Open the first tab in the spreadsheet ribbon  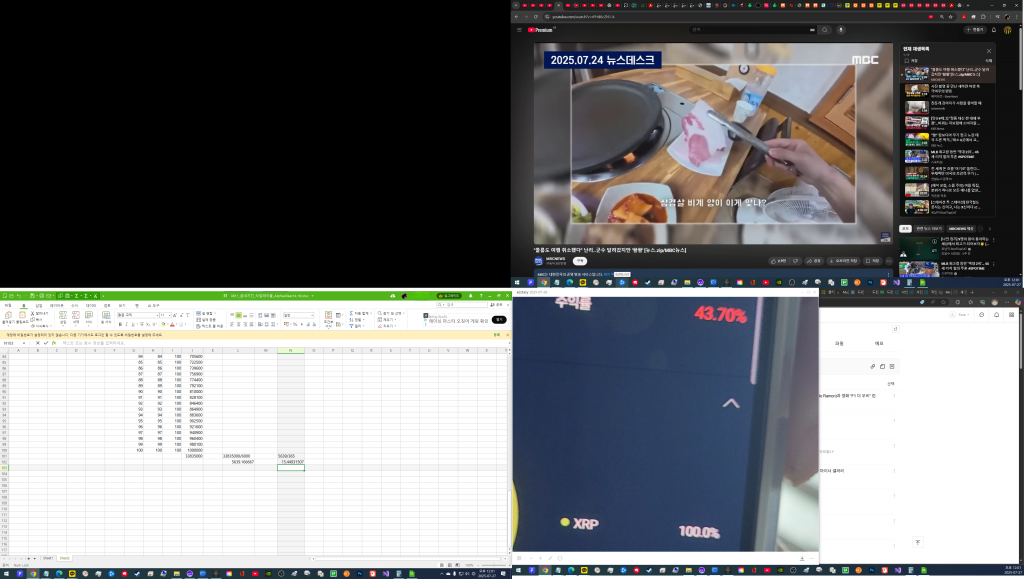point(8,306)
